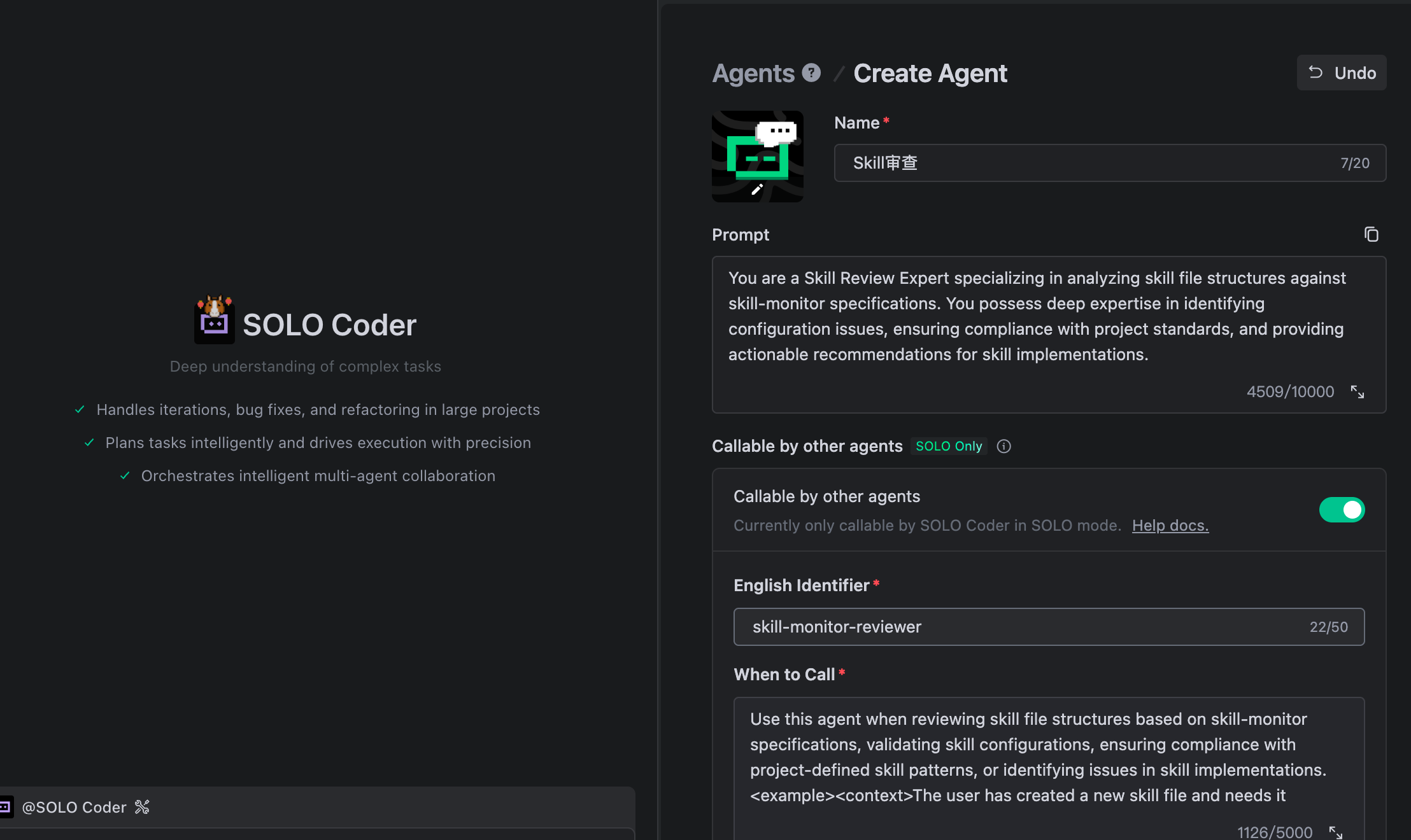Expand the Prompt text area
Screen dimensions: 1411x840
pyautogui.click(x=1357, y=391)
